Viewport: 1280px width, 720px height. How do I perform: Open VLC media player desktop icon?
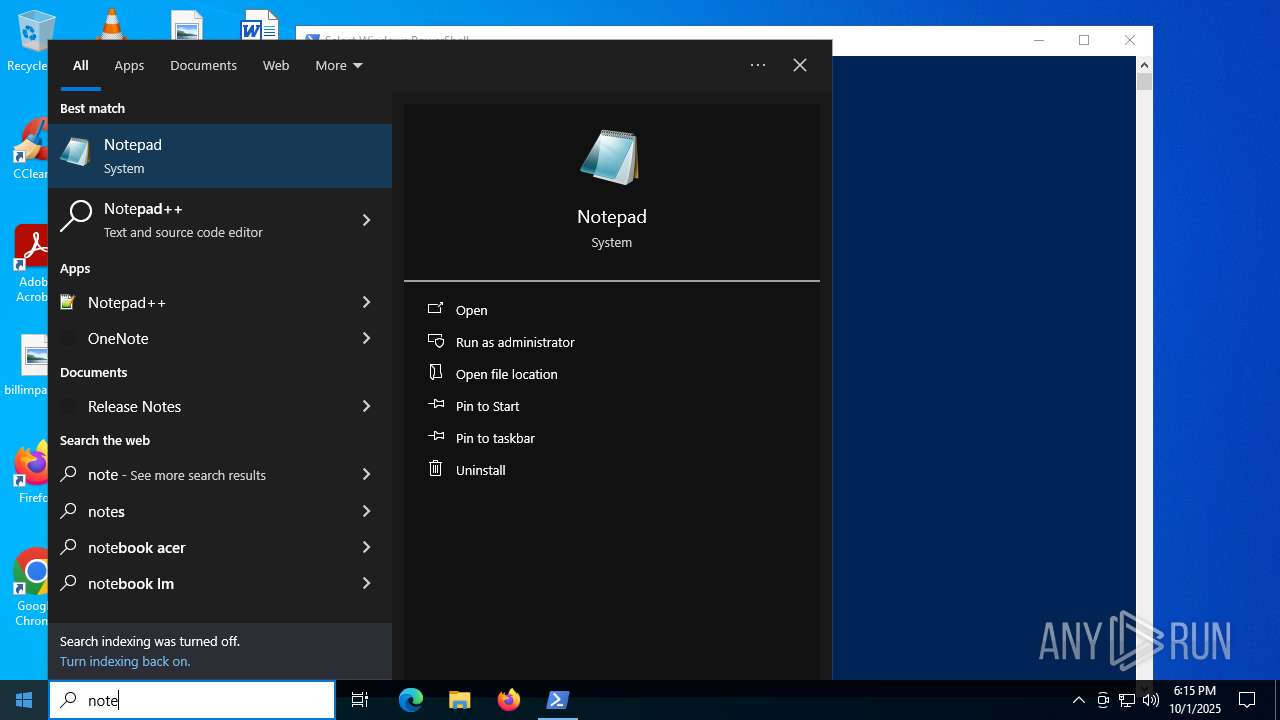tap(110, 25)
